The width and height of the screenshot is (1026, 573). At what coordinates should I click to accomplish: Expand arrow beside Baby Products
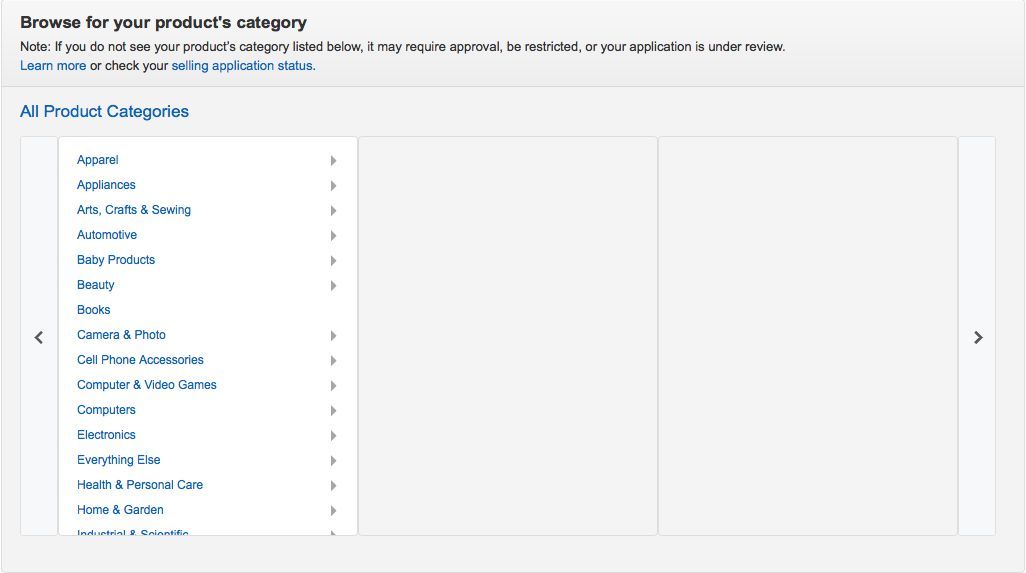point(333,261)
